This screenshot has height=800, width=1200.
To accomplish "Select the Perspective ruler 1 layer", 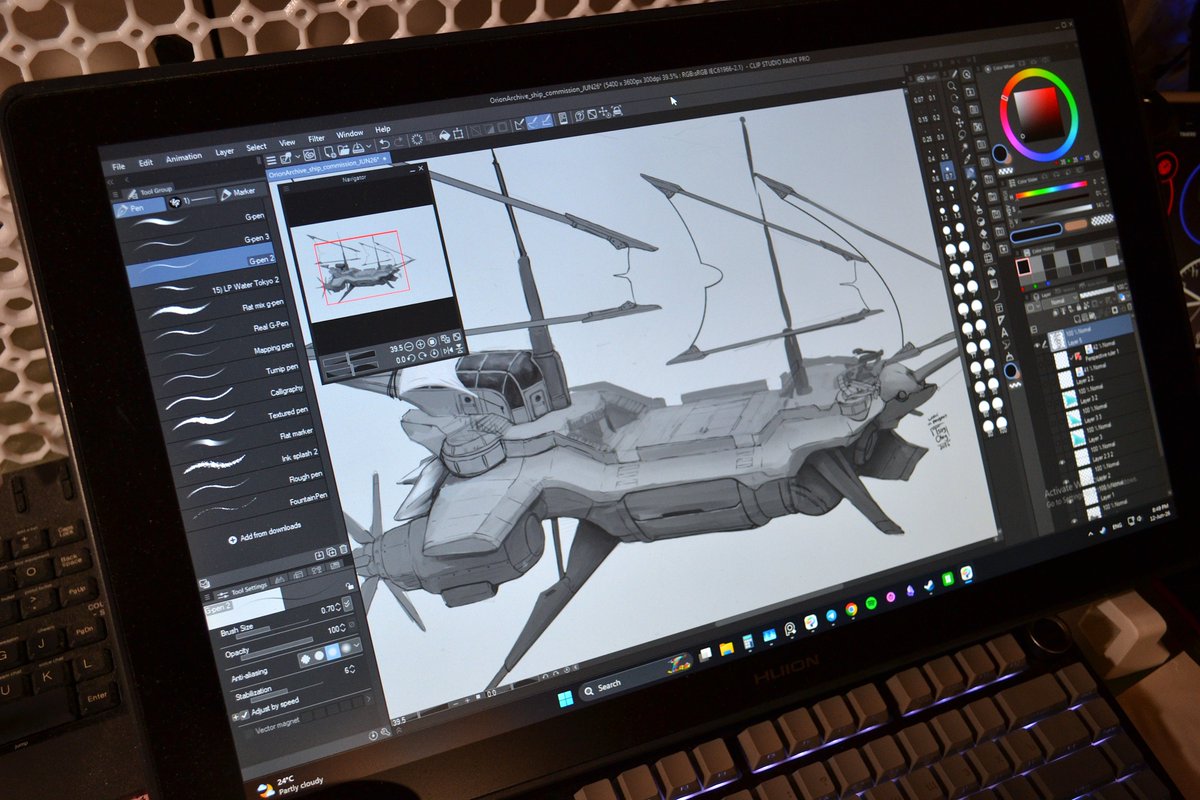I will (1096, 356).
